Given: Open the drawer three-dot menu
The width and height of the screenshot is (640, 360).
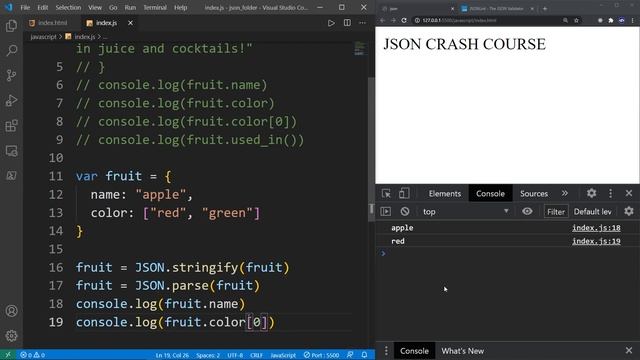Looking at the screenshot, I should point(386,351).
